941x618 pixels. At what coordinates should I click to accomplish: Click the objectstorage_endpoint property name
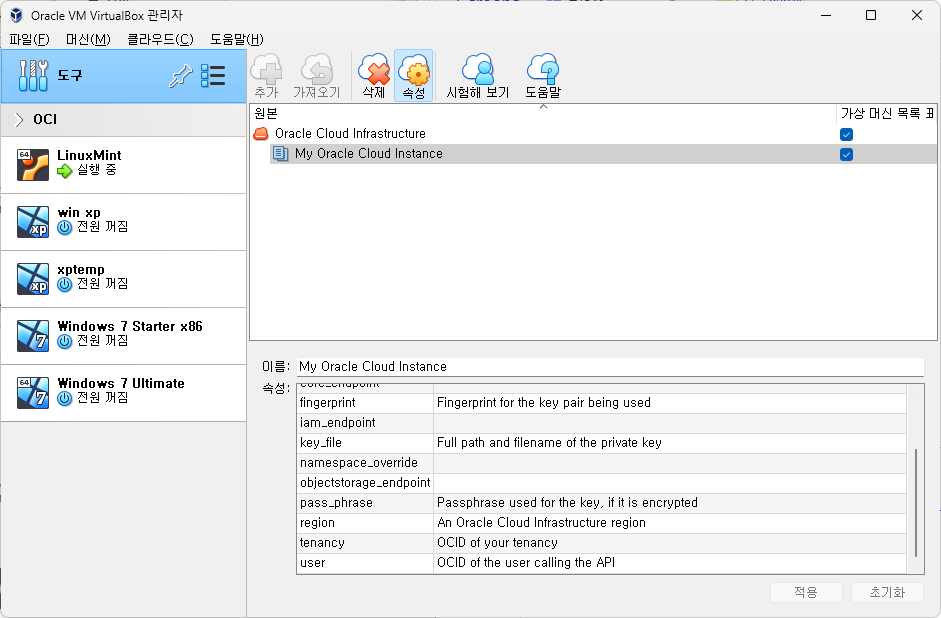365,483
